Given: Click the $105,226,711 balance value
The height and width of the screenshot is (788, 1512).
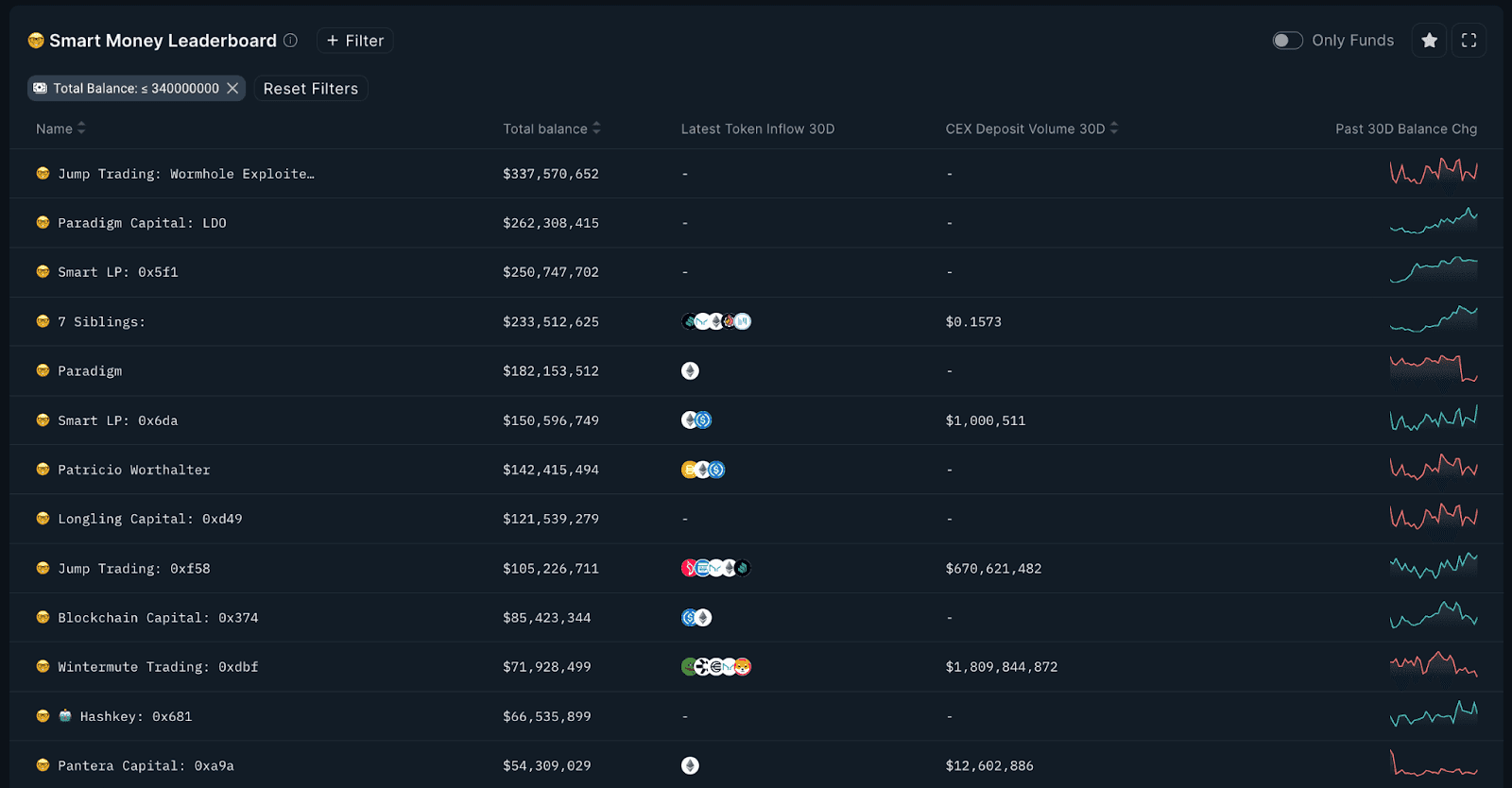Looking at the screenshot, I should [x=551, y=569].
